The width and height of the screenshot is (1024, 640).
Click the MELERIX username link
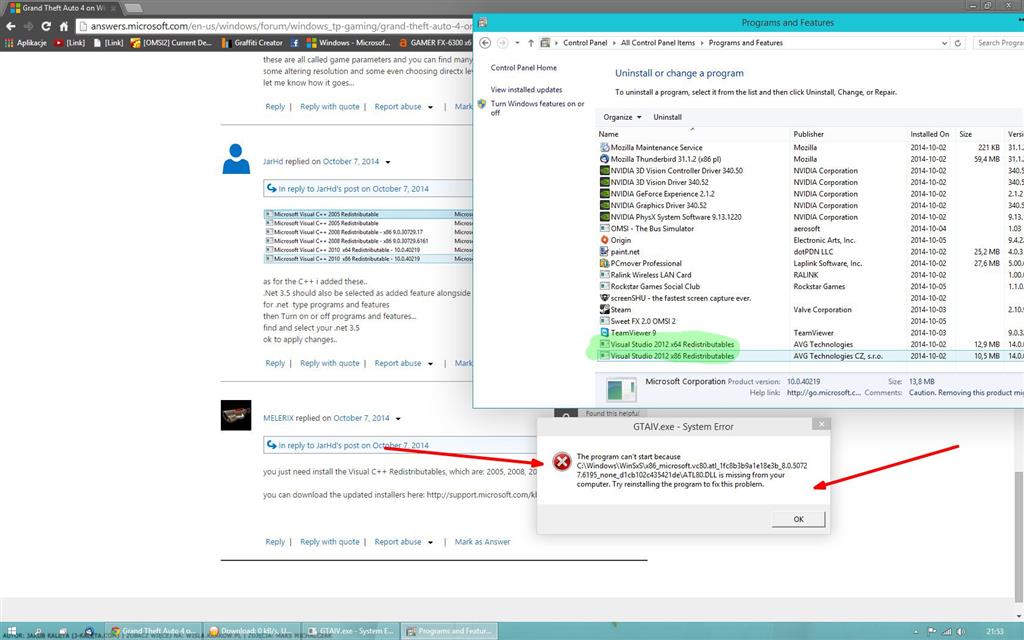point(278,418)
